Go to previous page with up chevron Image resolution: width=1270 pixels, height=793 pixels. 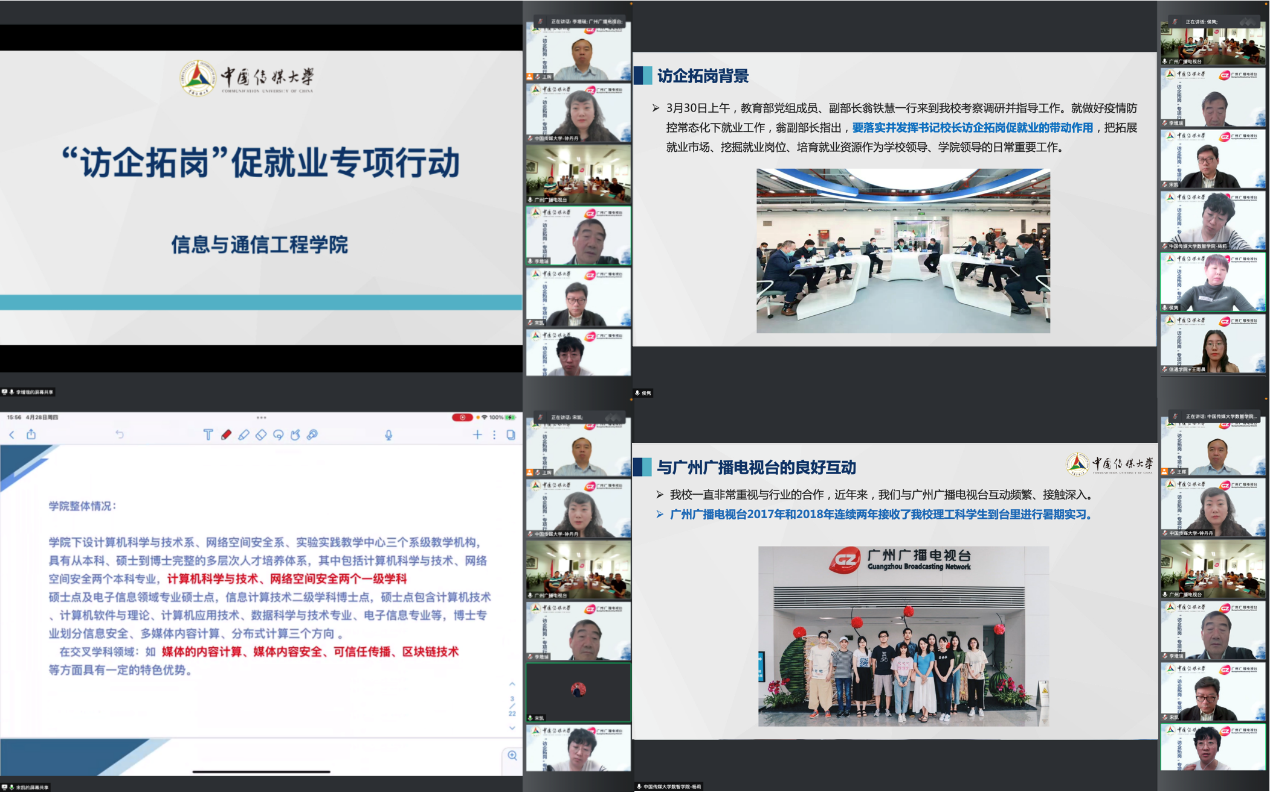513,685
